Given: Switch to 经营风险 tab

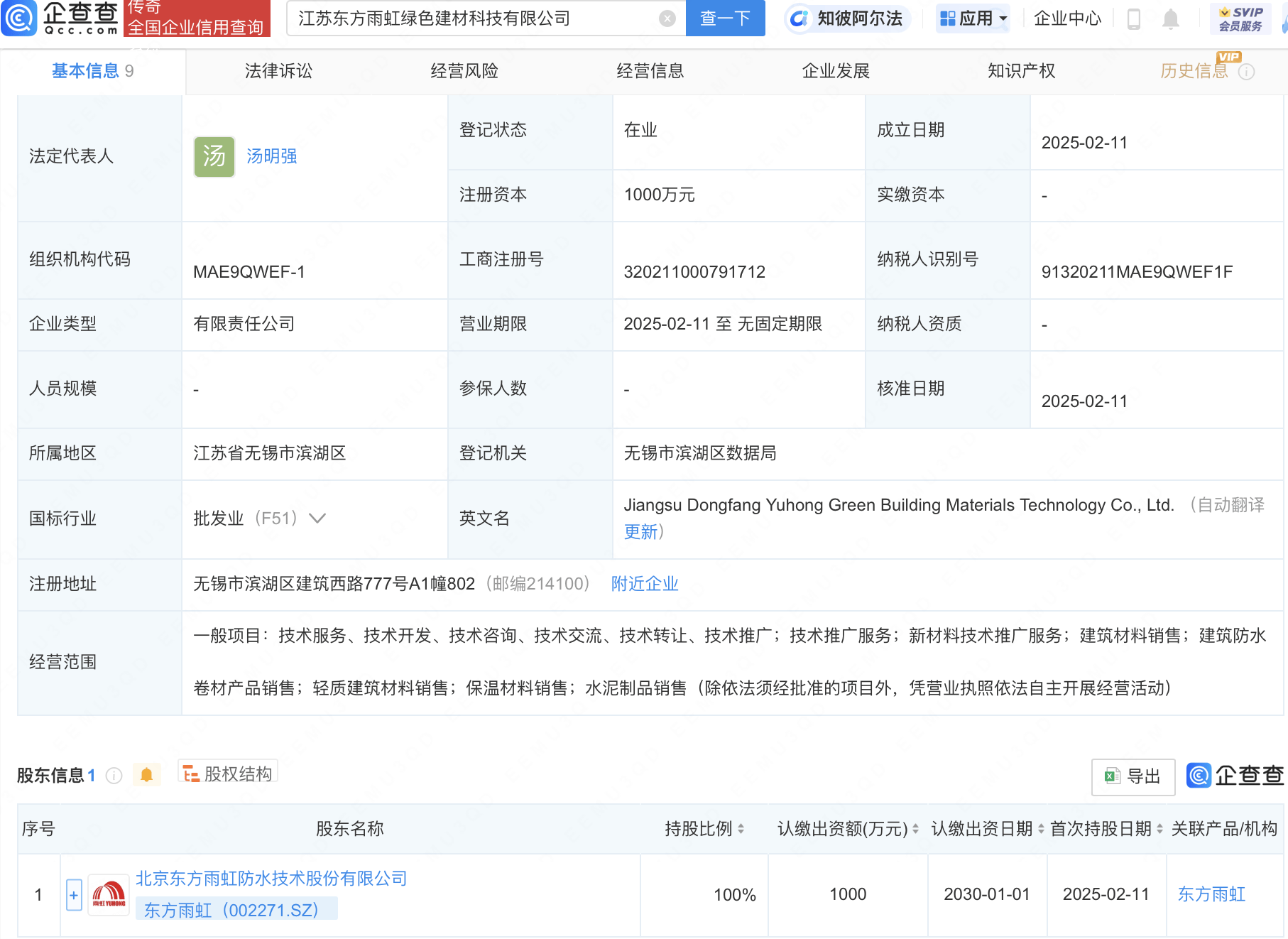Looking at the screenshot, I should click(464, 71).
